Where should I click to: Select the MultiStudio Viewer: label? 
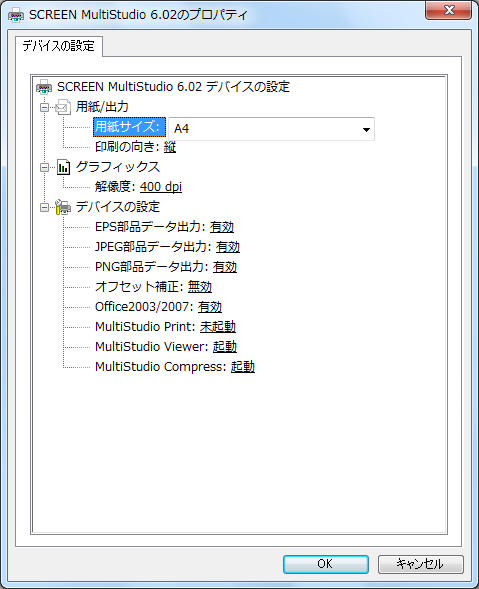(152, 347)
